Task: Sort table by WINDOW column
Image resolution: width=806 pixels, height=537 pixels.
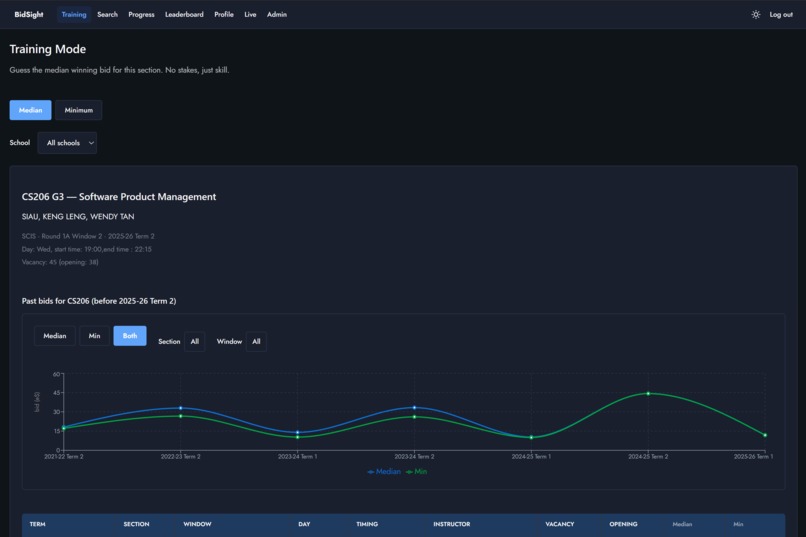Action: [x=197, y=524]
